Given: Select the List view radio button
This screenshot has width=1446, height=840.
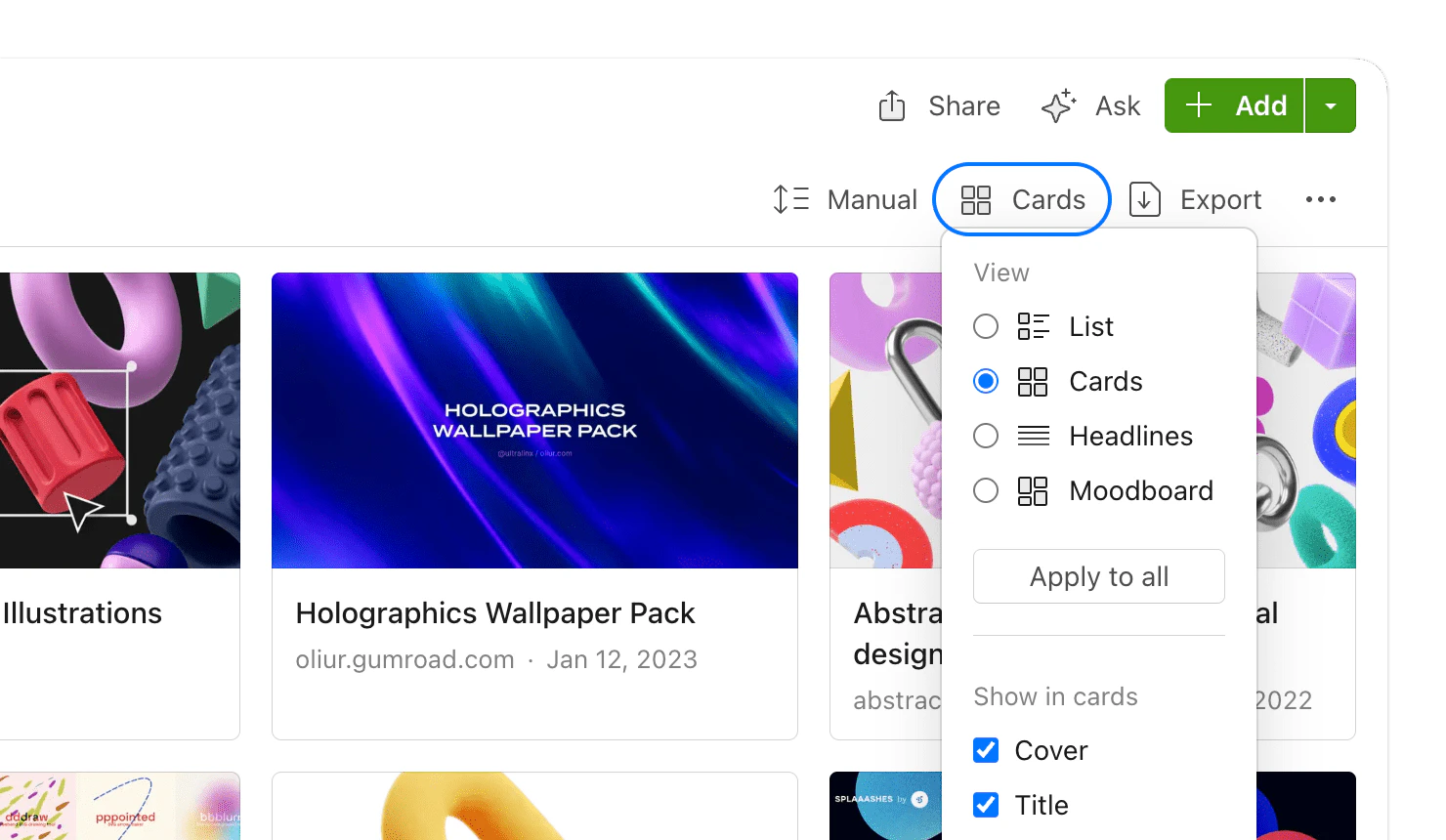Looking at the screenshot, I should tap(986, 326).
